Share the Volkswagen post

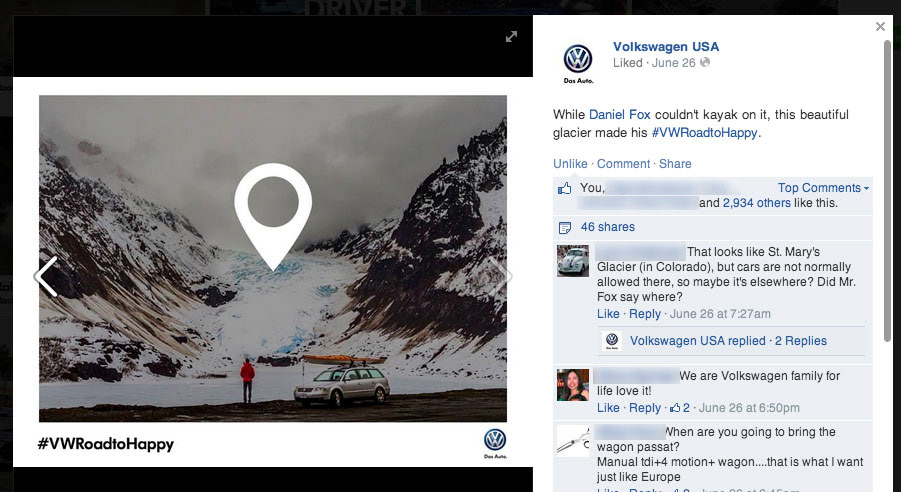click(x=675, y=164)
